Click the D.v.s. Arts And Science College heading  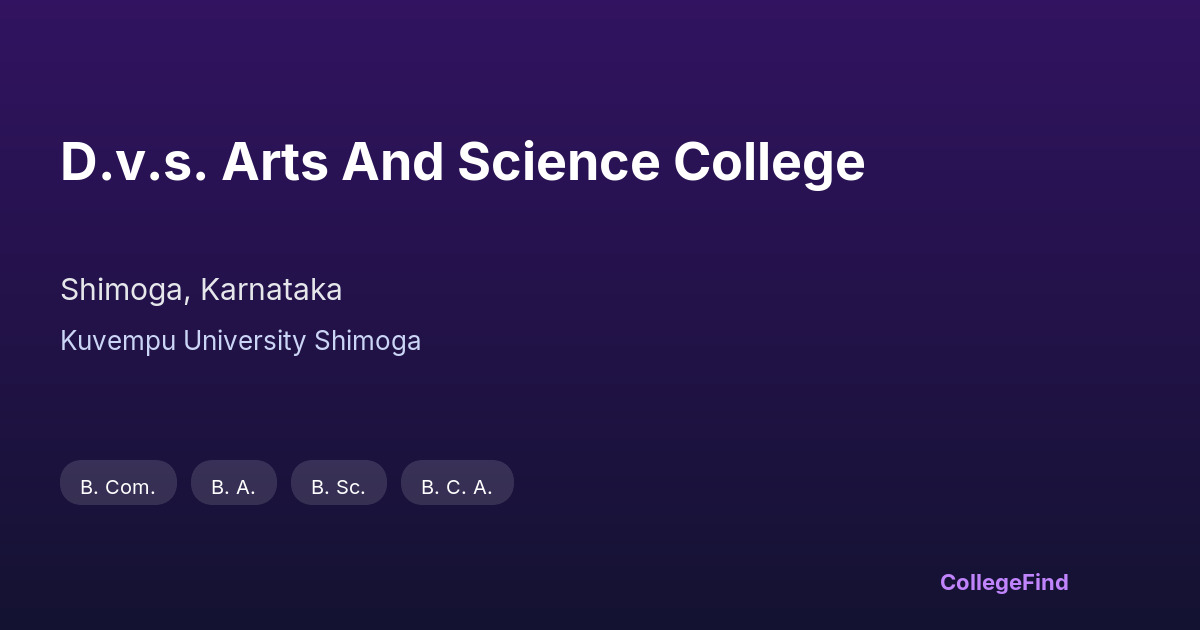462,162
